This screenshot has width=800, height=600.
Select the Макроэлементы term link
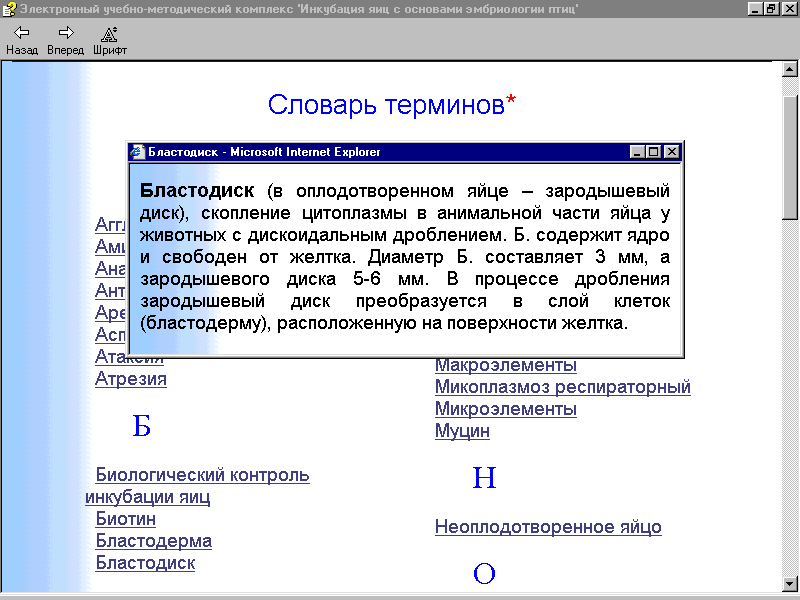[x=505, y=365]
